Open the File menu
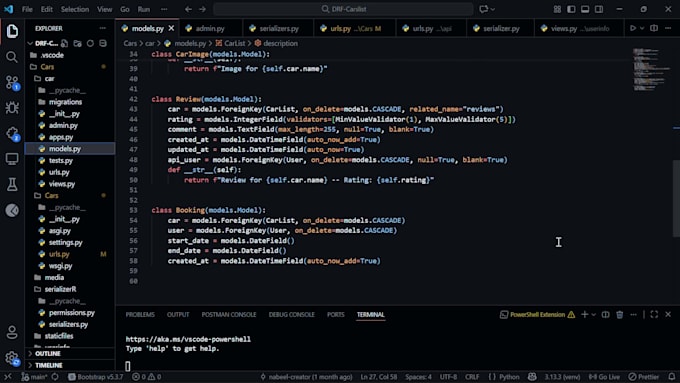Image resolution: width=680 pixels, height=383 pixels. pyautogui.click(x=27, y=9)
